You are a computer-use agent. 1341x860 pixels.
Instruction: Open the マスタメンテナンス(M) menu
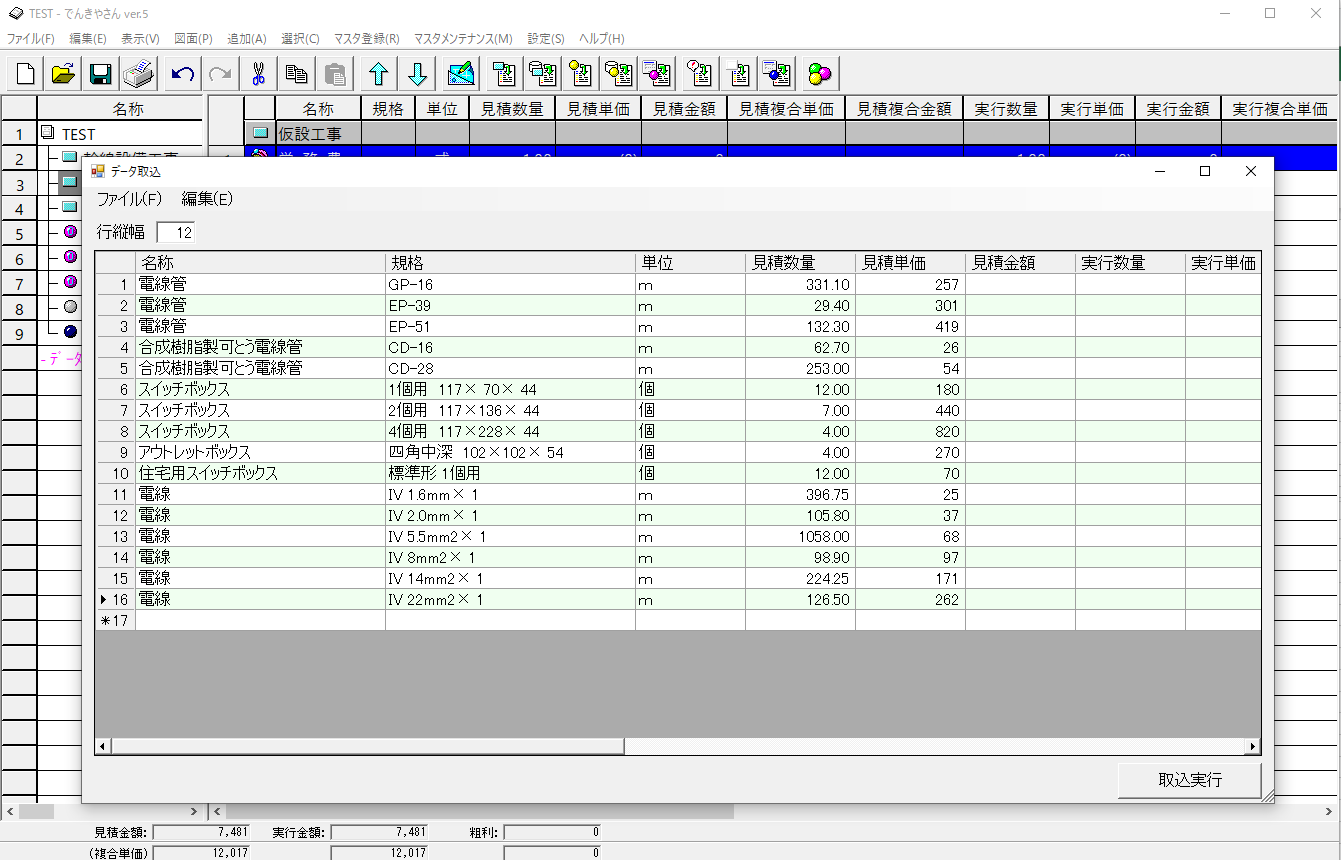(x=463, y=39)
